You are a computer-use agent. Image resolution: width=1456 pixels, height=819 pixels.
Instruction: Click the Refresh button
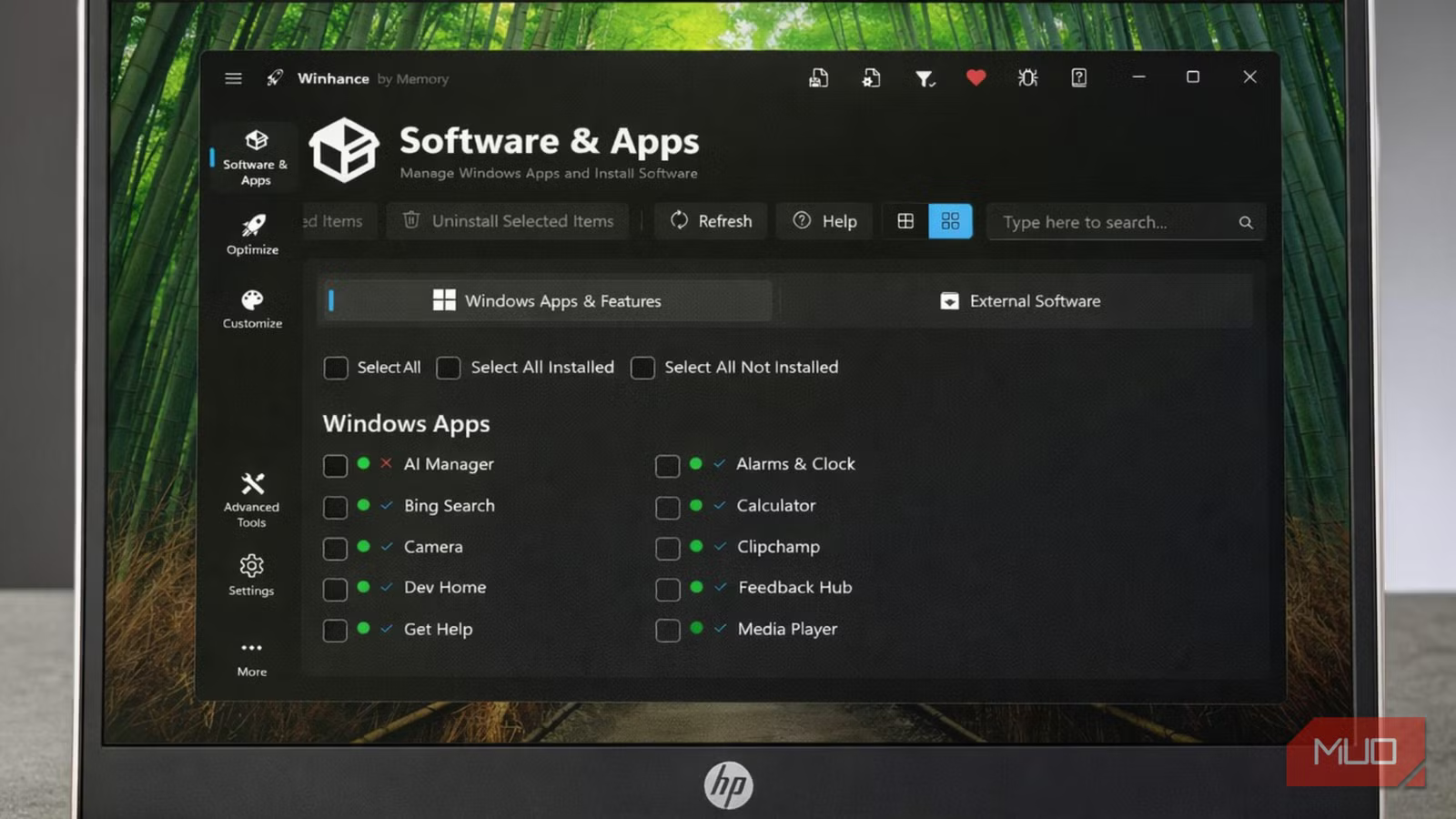tap(711, 221)
